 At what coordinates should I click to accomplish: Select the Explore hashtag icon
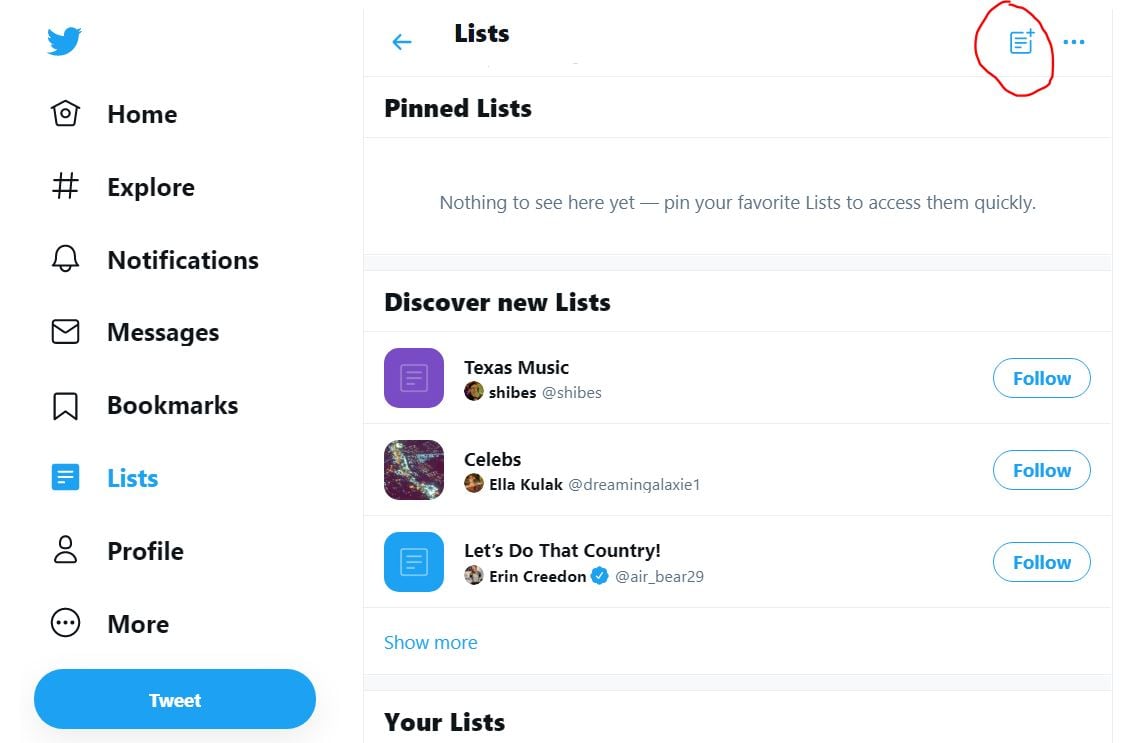click(64, 186)
